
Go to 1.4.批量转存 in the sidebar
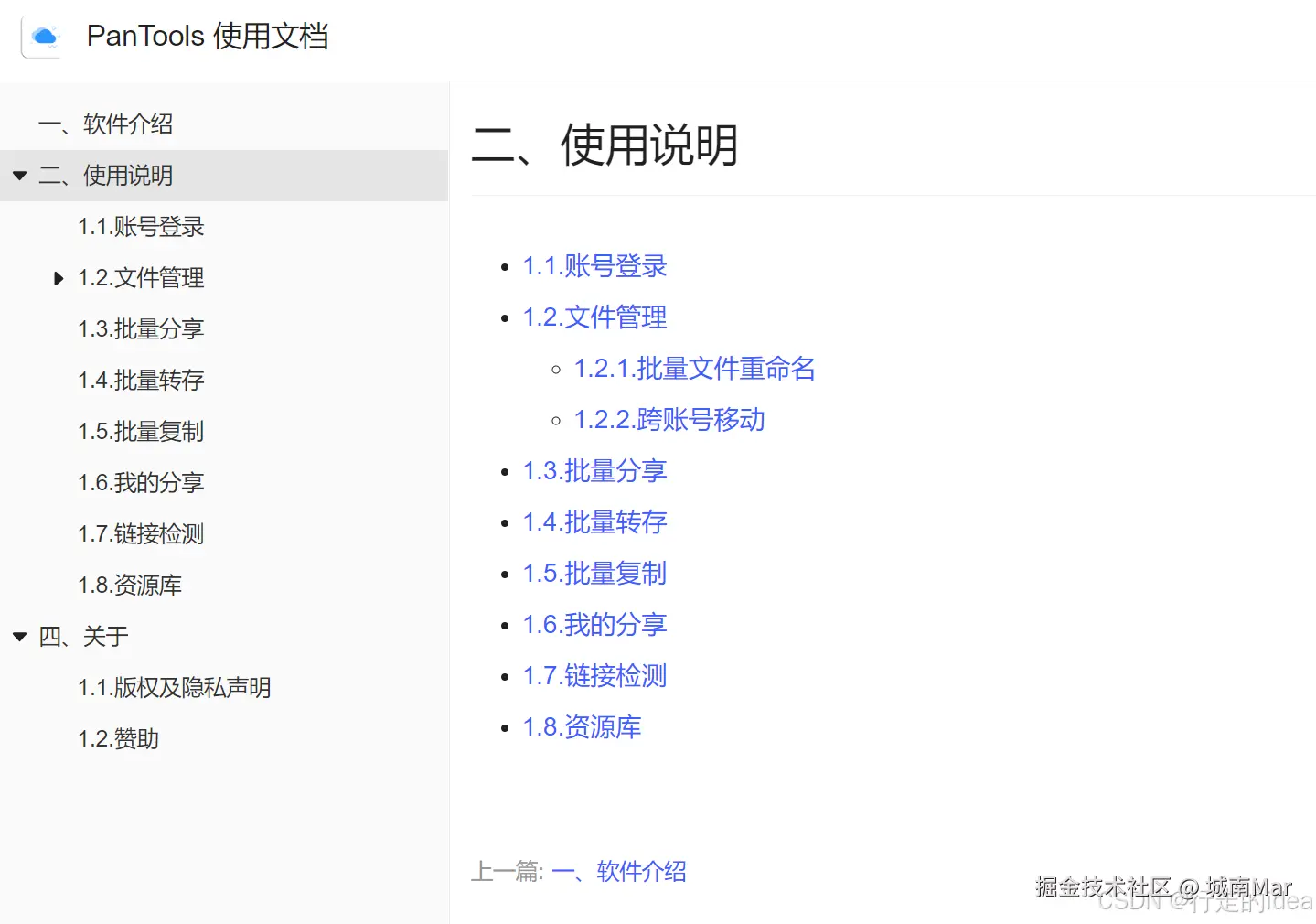141,381
